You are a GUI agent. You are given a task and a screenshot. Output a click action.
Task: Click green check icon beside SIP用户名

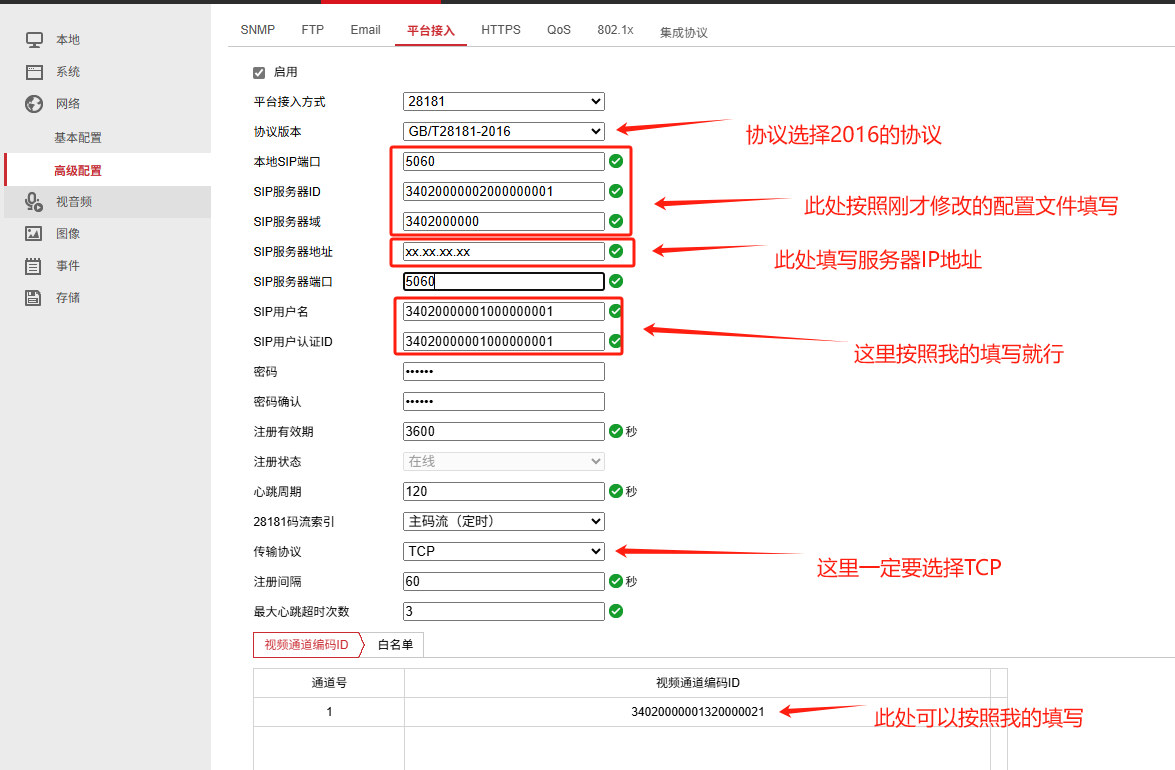click(615, 311)
